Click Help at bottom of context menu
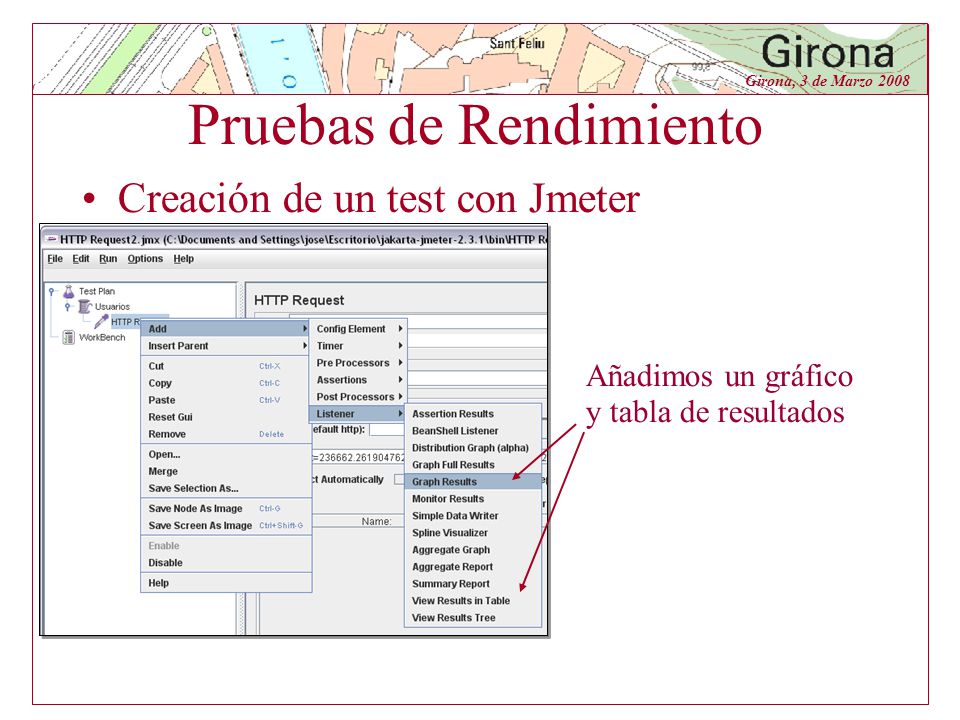This screenshot has width=960, height=720. click(x=226, y=583)
